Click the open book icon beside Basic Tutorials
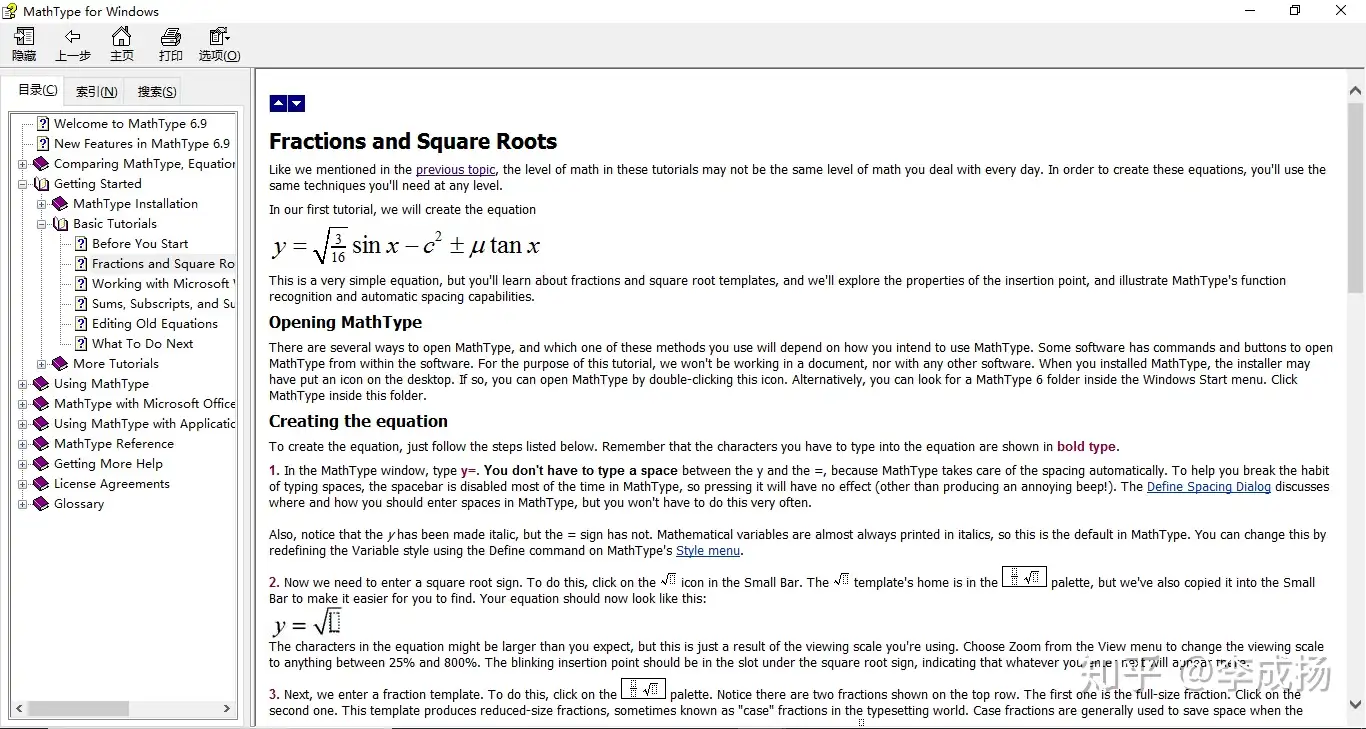Screen dimensions: 1366x729 (x=60, y=224)
